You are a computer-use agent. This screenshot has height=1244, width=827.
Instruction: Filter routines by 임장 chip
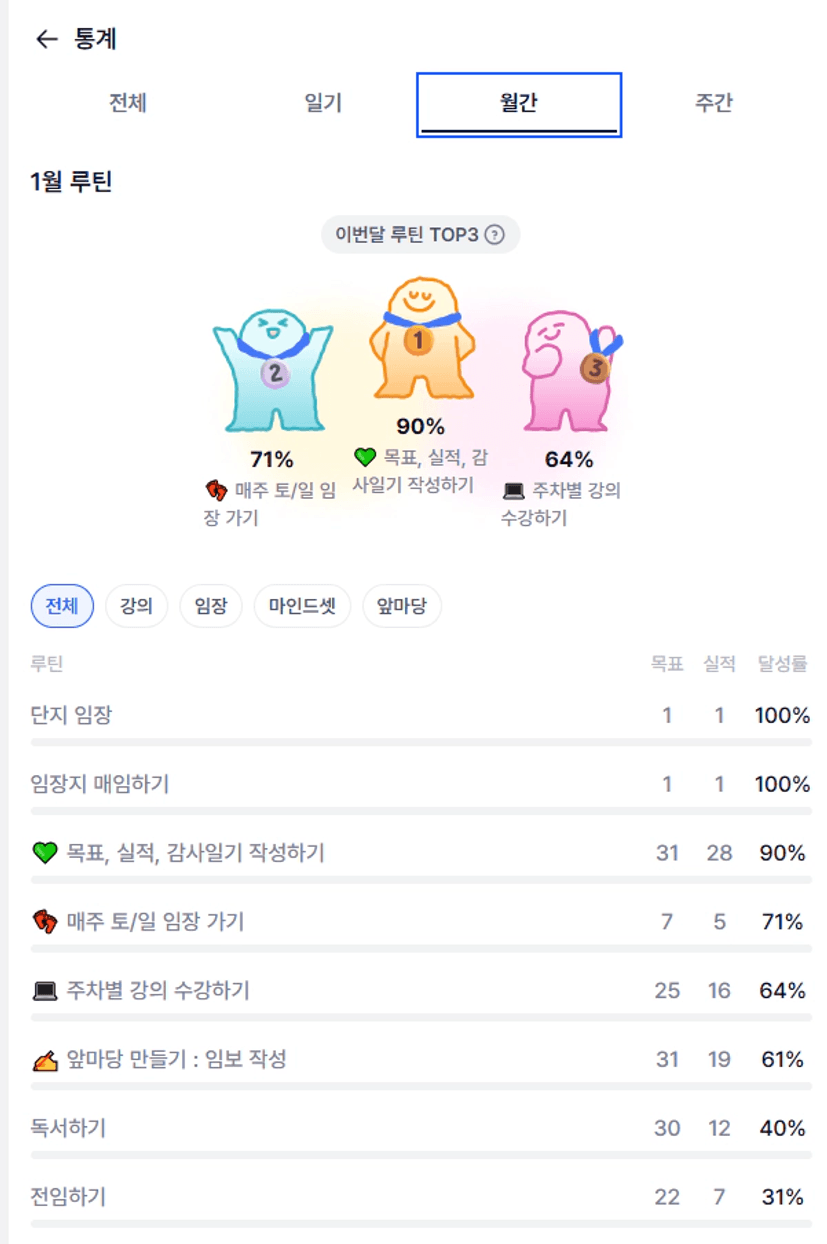pyautogui.click(x=211, y=606)
